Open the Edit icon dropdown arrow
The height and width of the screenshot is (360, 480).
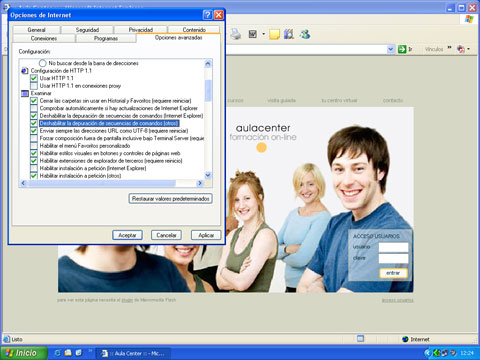tap(263, 34)
